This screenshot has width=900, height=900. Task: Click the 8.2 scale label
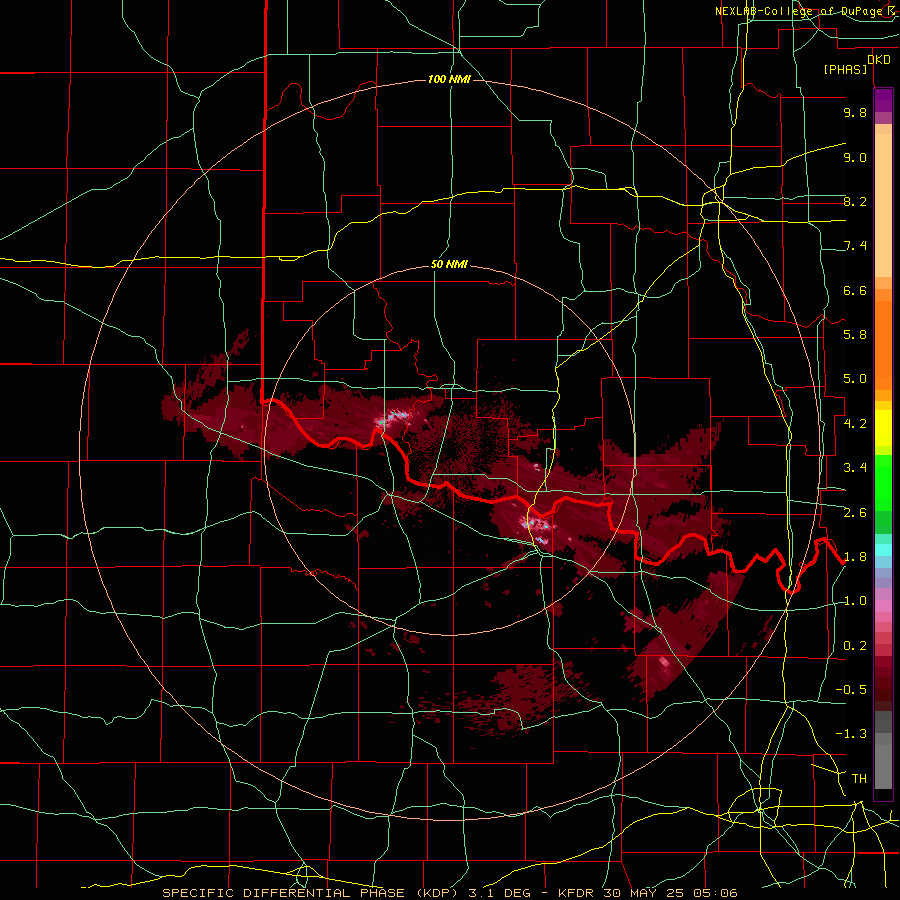tap(855, 201)
